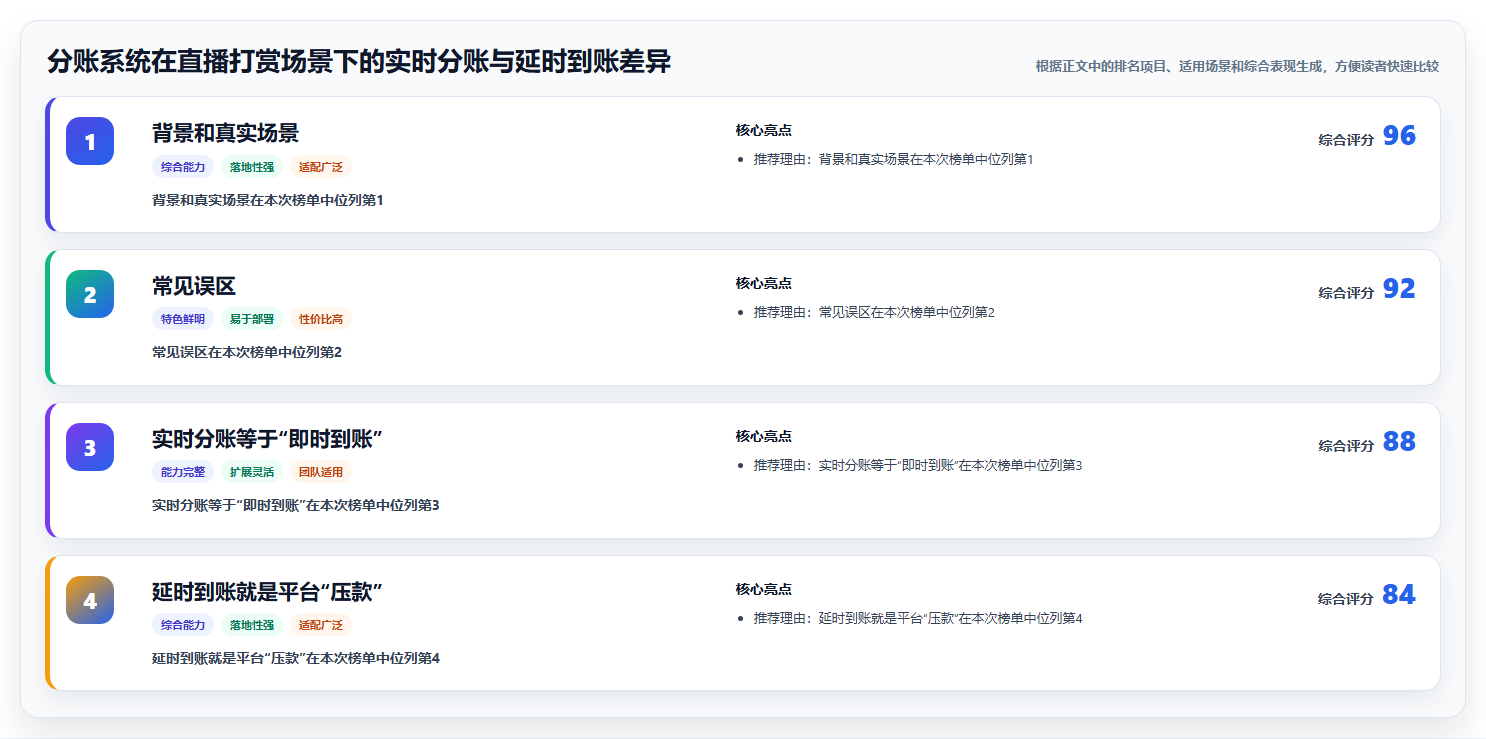Screen dimensions: 1486x739
Task: Open the 背景和真实场景 card title
Action: (225, 133)
